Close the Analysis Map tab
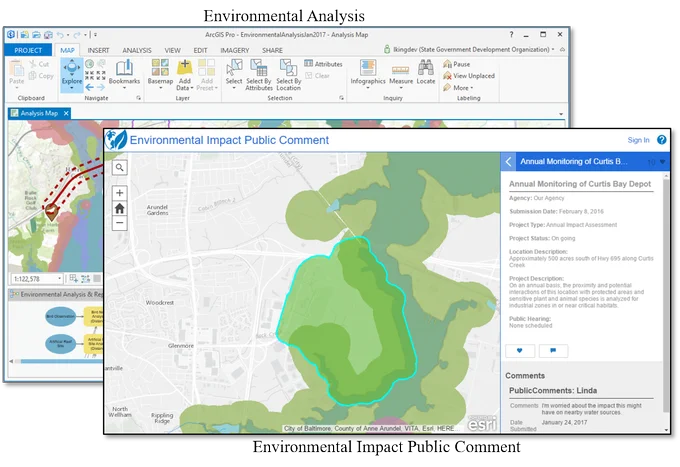 click(x=66, y=113)
